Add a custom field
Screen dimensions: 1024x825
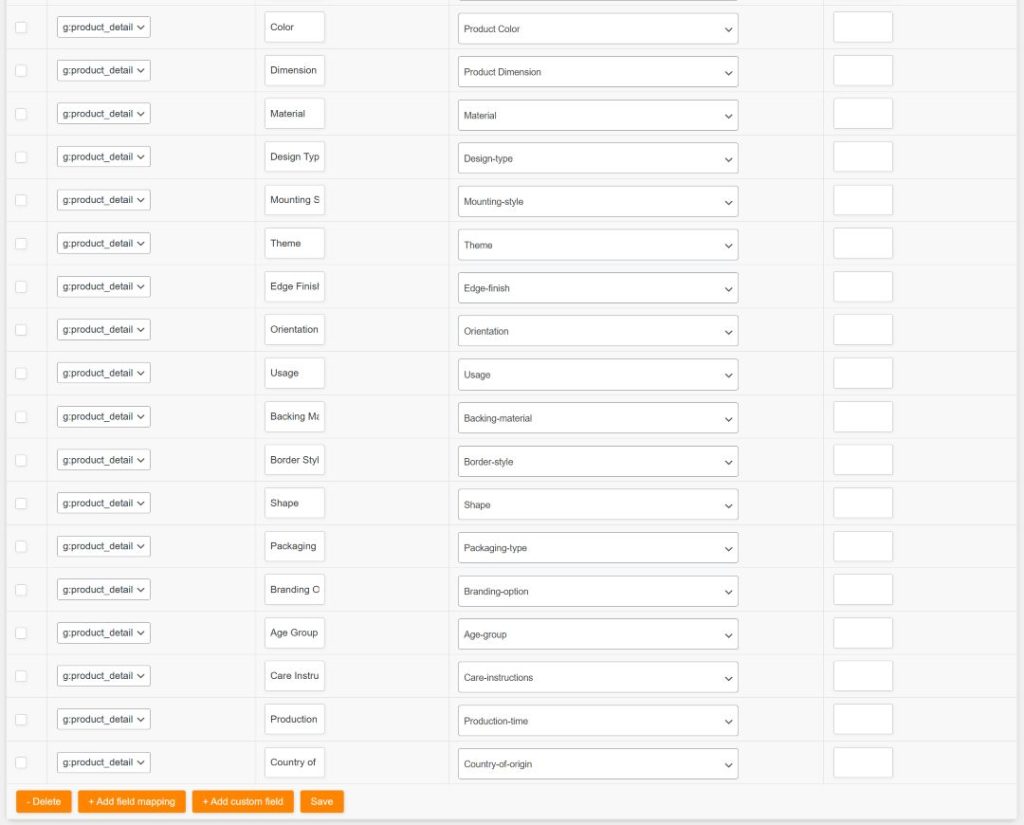coord(242,801)
